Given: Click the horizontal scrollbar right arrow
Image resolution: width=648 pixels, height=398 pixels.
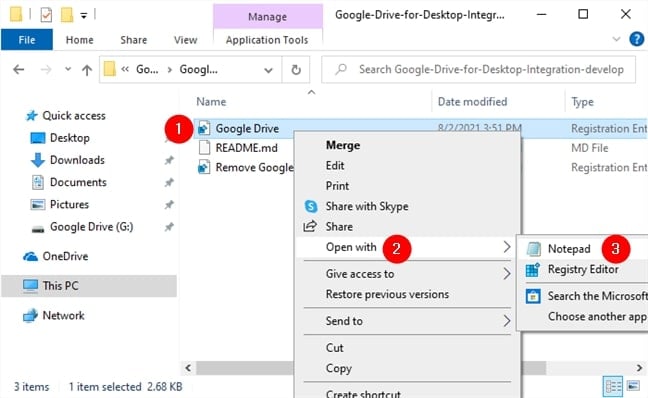Looking at the screenshot, I should click(x=639, y=368).
